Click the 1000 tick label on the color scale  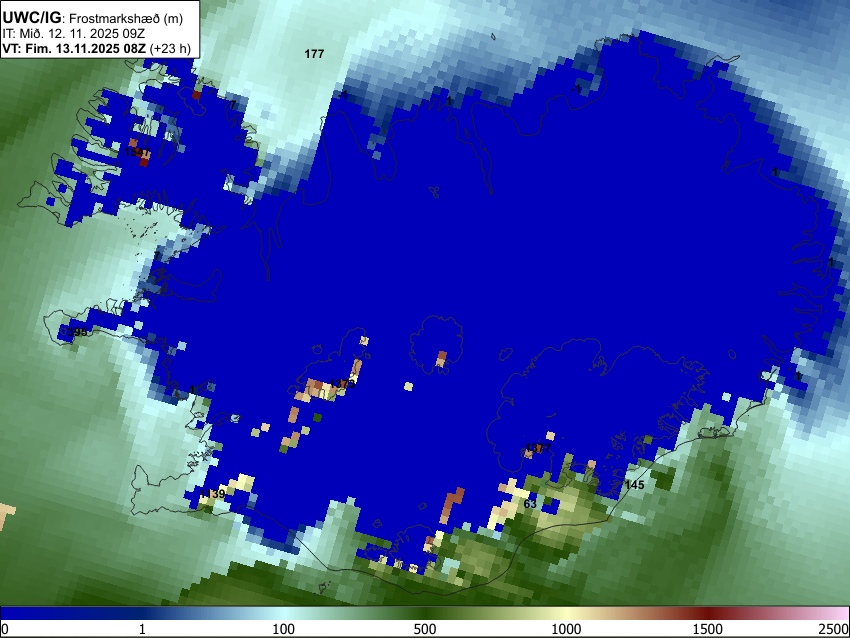(566, 629)
